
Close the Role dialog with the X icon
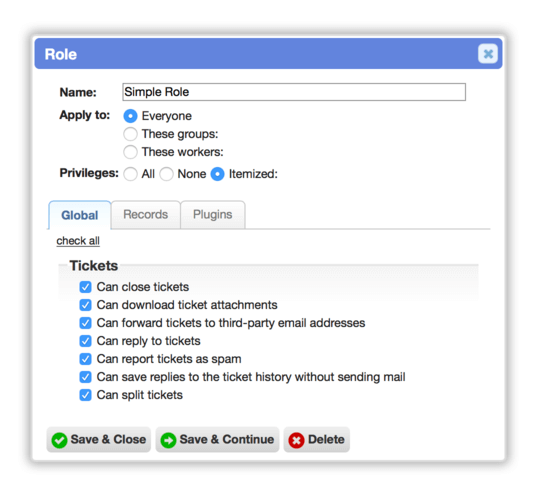[x=488, y=54]
